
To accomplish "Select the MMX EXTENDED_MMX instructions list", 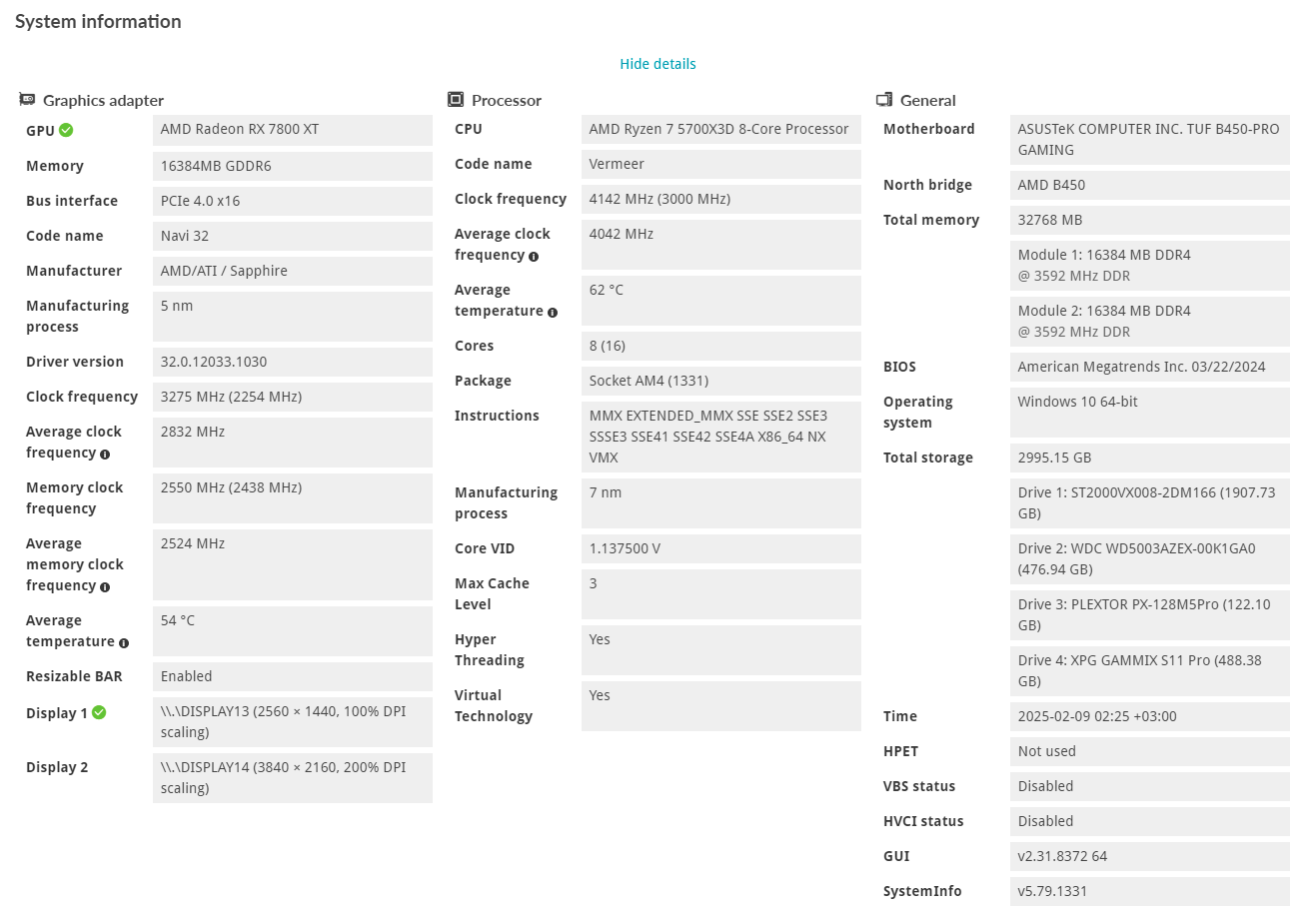I will pyautogui.click(x=721, y=437).
